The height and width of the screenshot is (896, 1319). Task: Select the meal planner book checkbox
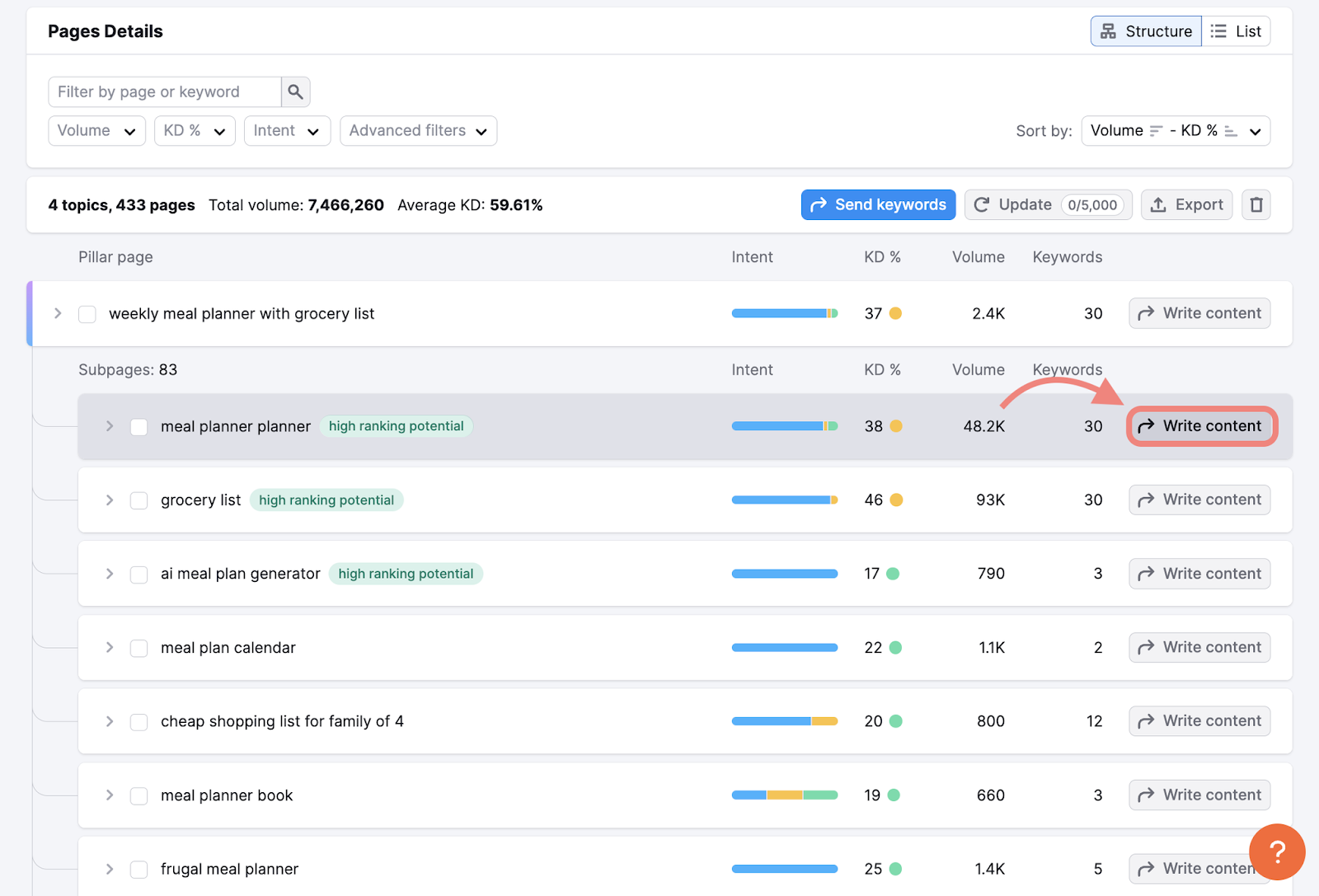tap(138, 796)
